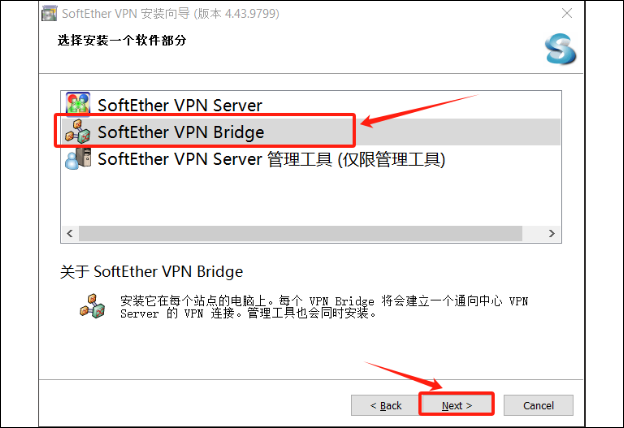The width and height of the screenshot is (624, 428).
Task: Click the Server 管理工具 icon in the list
Action: tap(78, 158)
